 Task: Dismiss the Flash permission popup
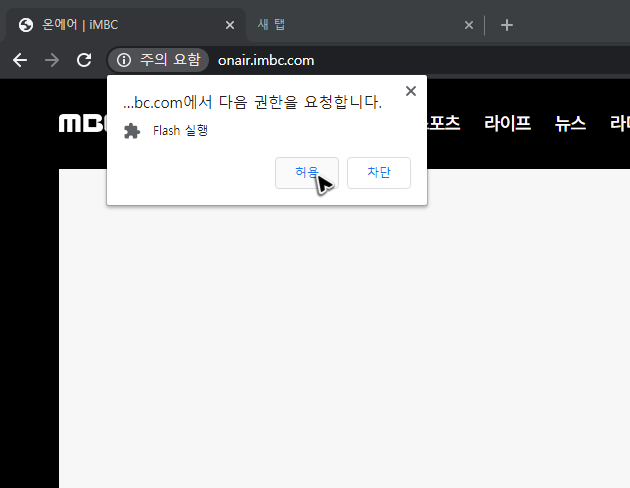tap(411, 91)
